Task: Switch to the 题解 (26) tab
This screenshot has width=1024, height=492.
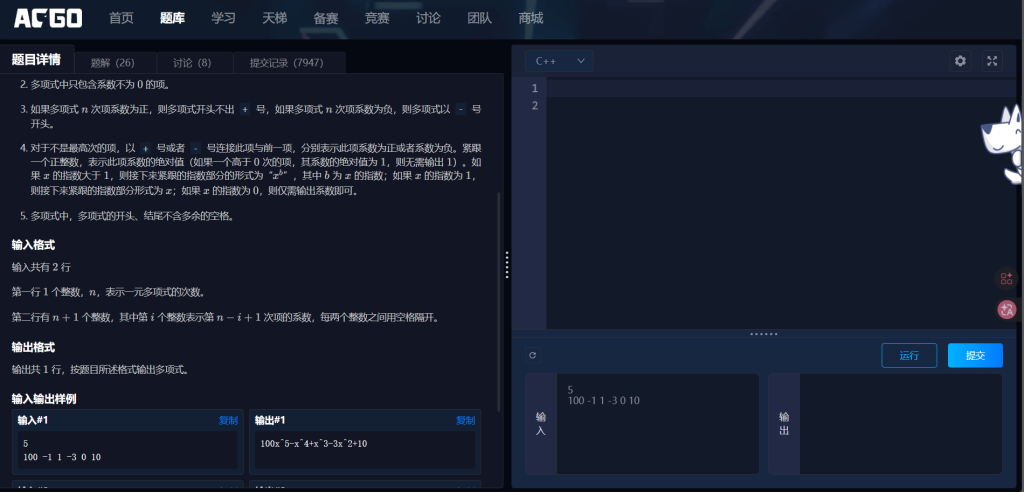Action: tap(112, 63)
